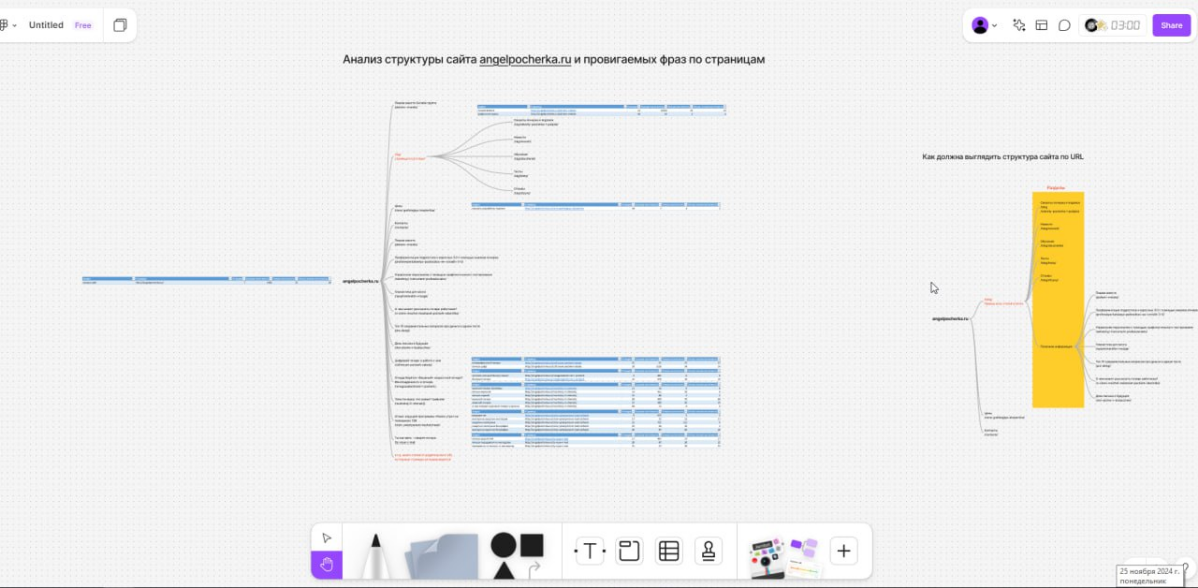Select the left mind map root angelpocherka.ru
Viewport: 1198px width, 588px height.
[361, 281]
